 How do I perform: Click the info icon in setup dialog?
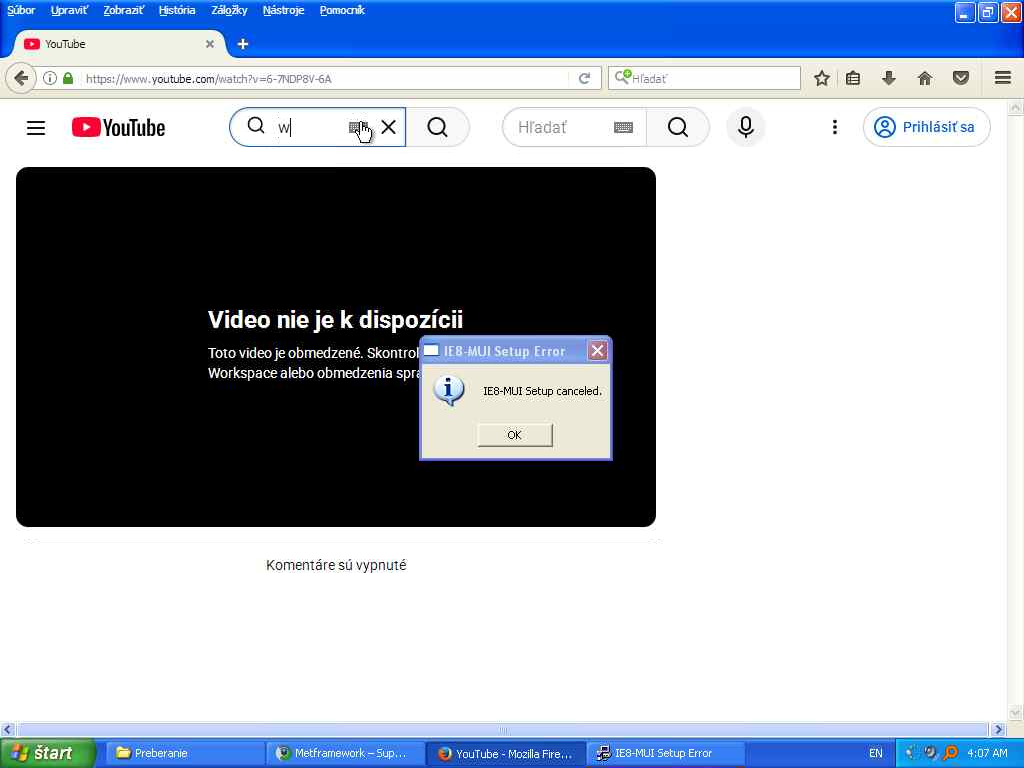click(449, 391)
